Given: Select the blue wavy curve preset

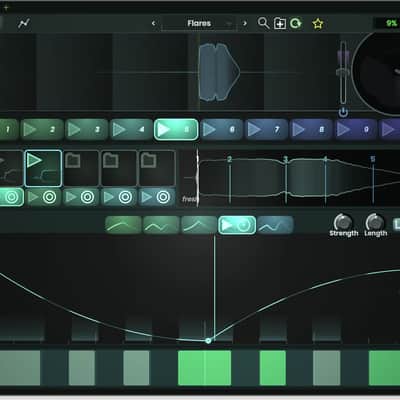Looking at the screenshot, I should (x=275, y=225).
